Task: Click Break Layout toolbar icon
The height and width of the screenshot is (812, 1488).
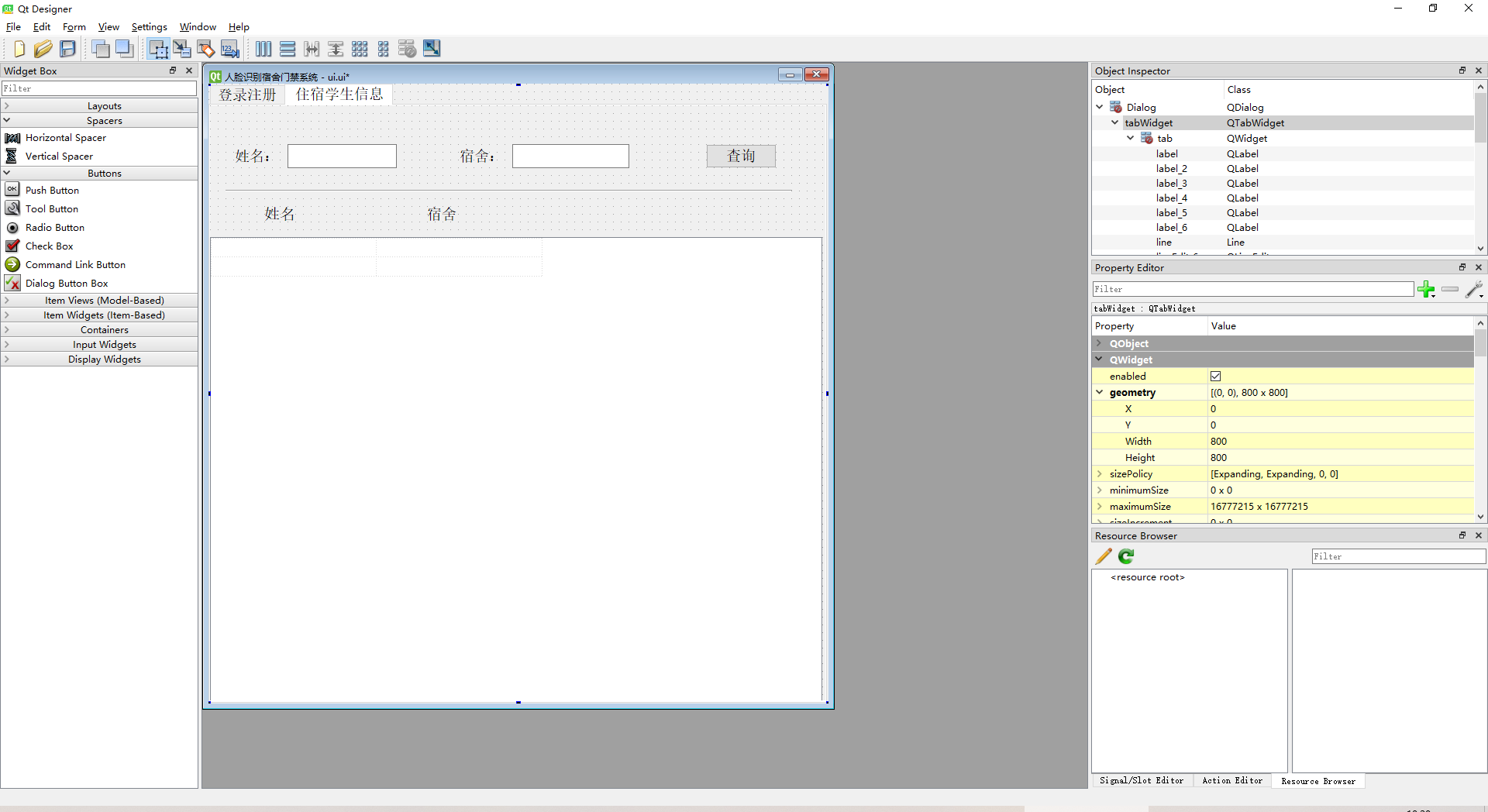Action: point(408,49)
